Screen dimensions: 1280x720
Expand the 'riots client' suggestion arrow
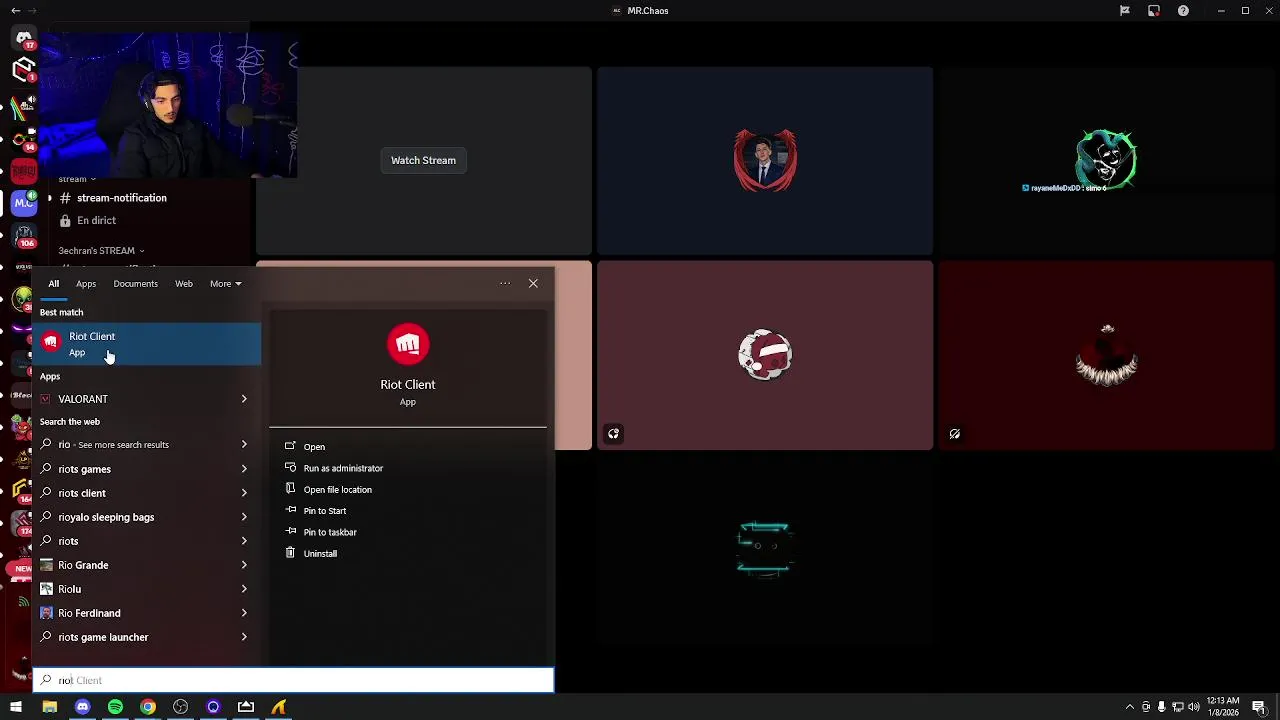point(244,493)
